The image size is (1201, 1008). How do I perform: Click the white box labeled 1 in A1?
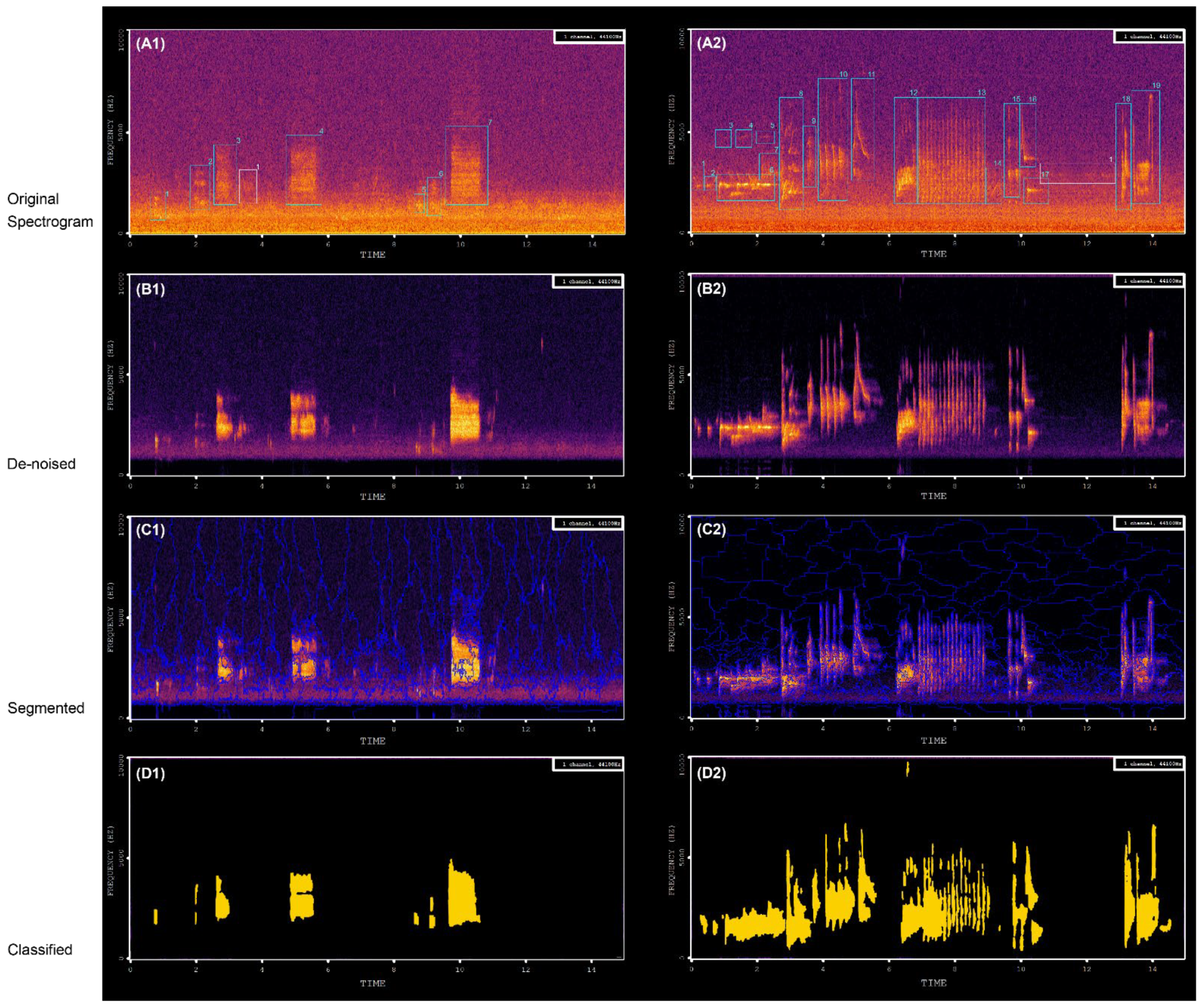click(247, 186)
